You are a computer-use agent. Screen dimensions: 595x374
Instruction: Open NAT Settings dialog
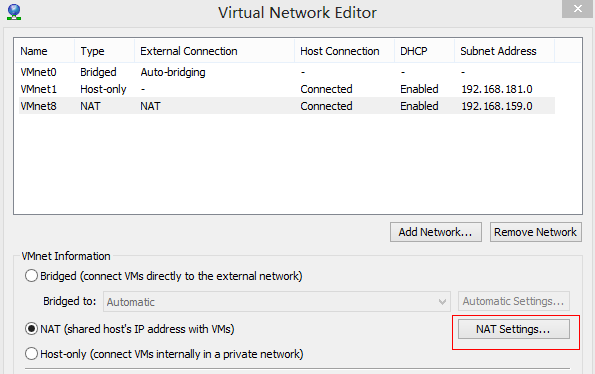coord(513,329)
